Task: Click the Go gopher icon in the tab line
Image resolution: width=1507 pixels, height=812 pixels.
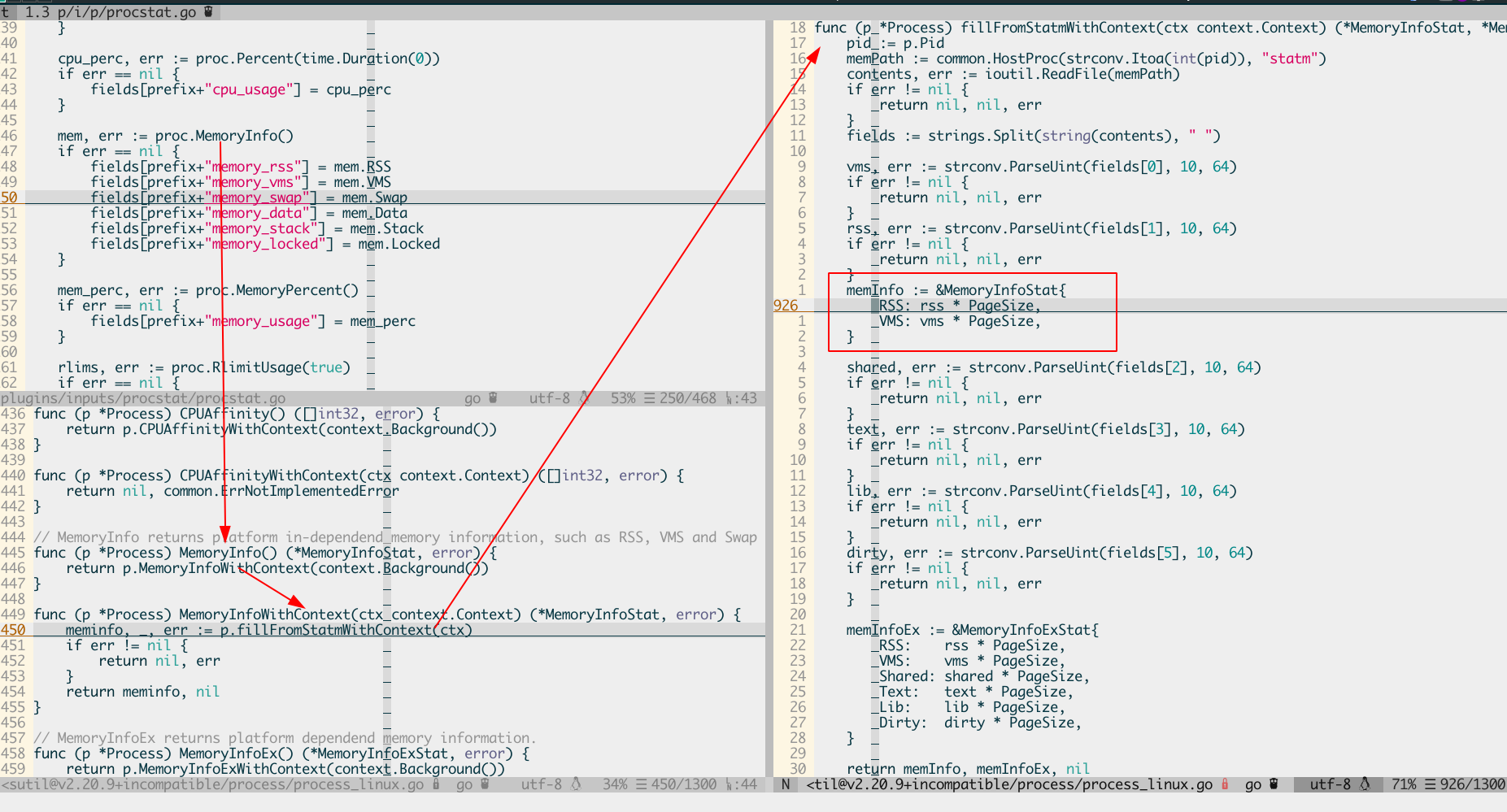Action: coord(209,11)
